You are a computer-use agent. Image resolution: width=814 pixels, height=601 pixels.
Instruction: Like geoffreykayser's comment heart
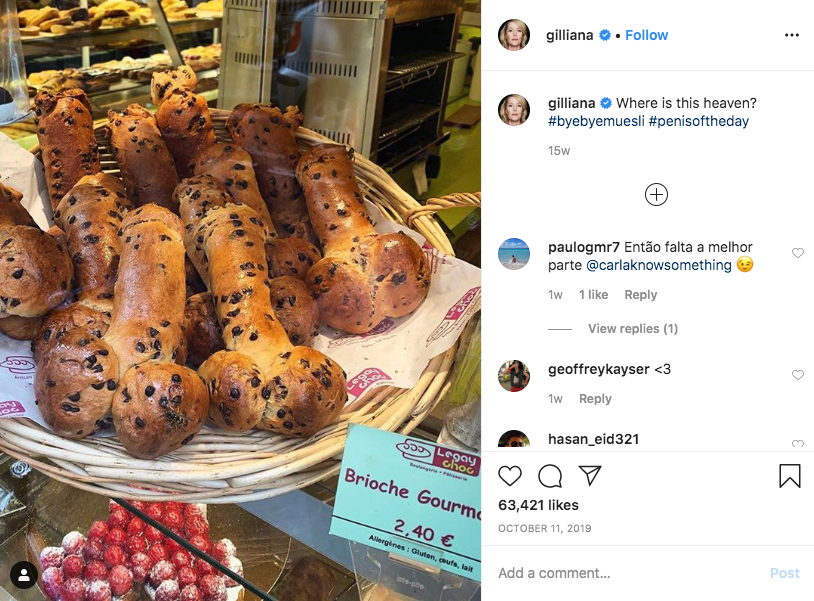click(798, 375)
